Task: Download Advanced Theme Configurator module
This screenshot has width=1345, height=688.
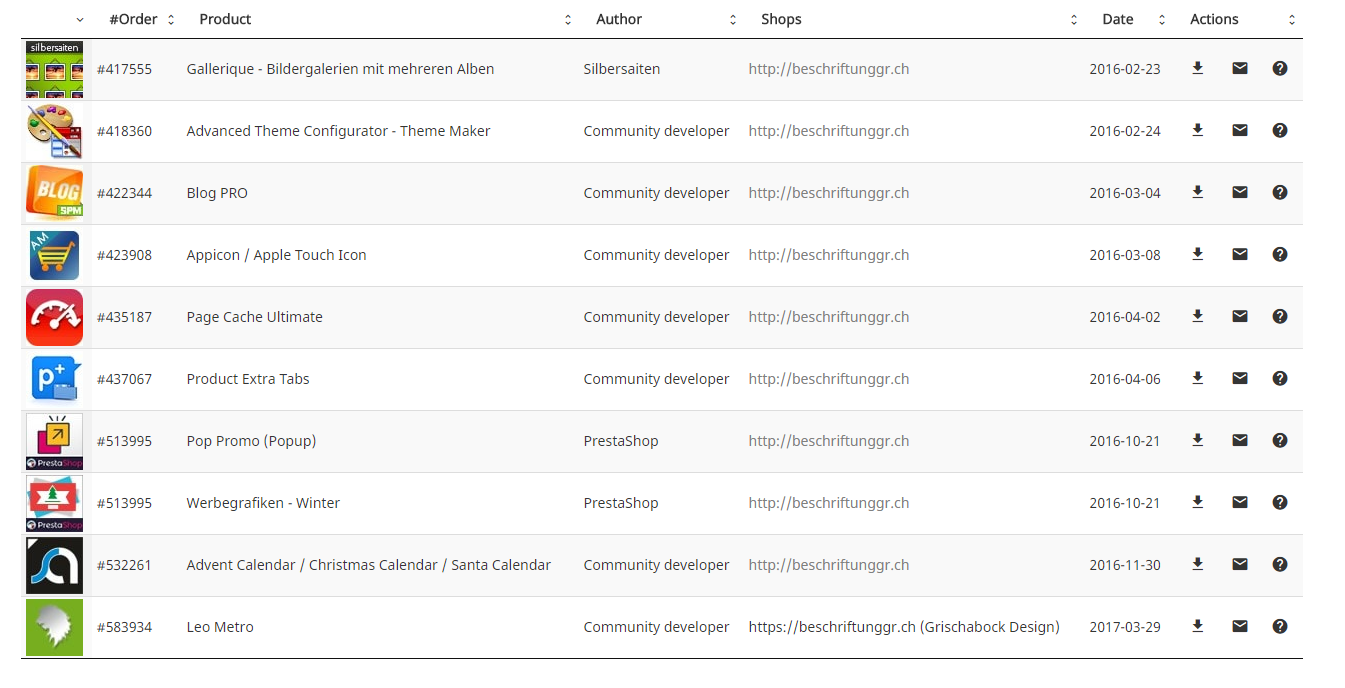Action: pos(1197,130)
